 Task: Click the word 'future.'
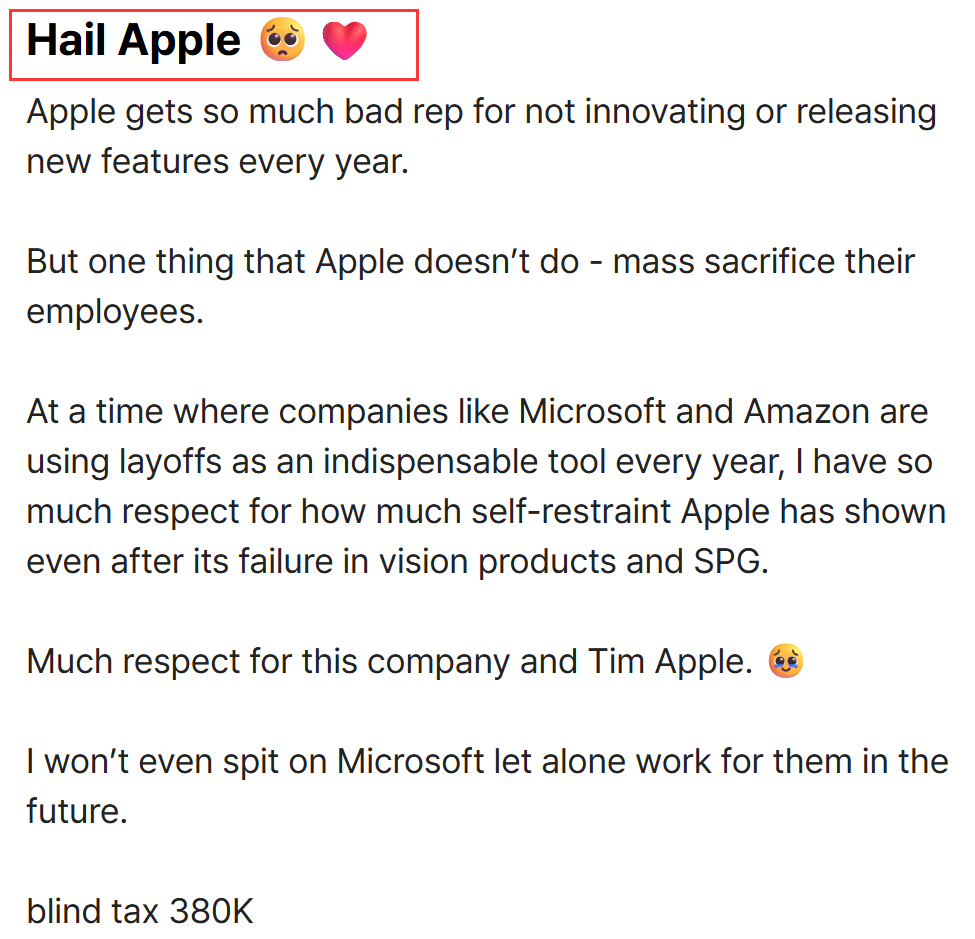pyautogui.click(x=77, y=812)
